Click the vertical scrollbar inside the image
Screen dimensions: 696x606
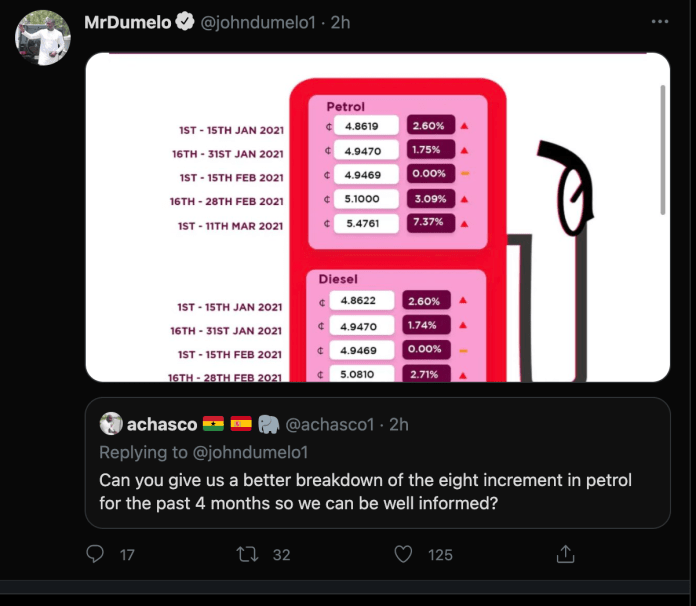point(662,150)
